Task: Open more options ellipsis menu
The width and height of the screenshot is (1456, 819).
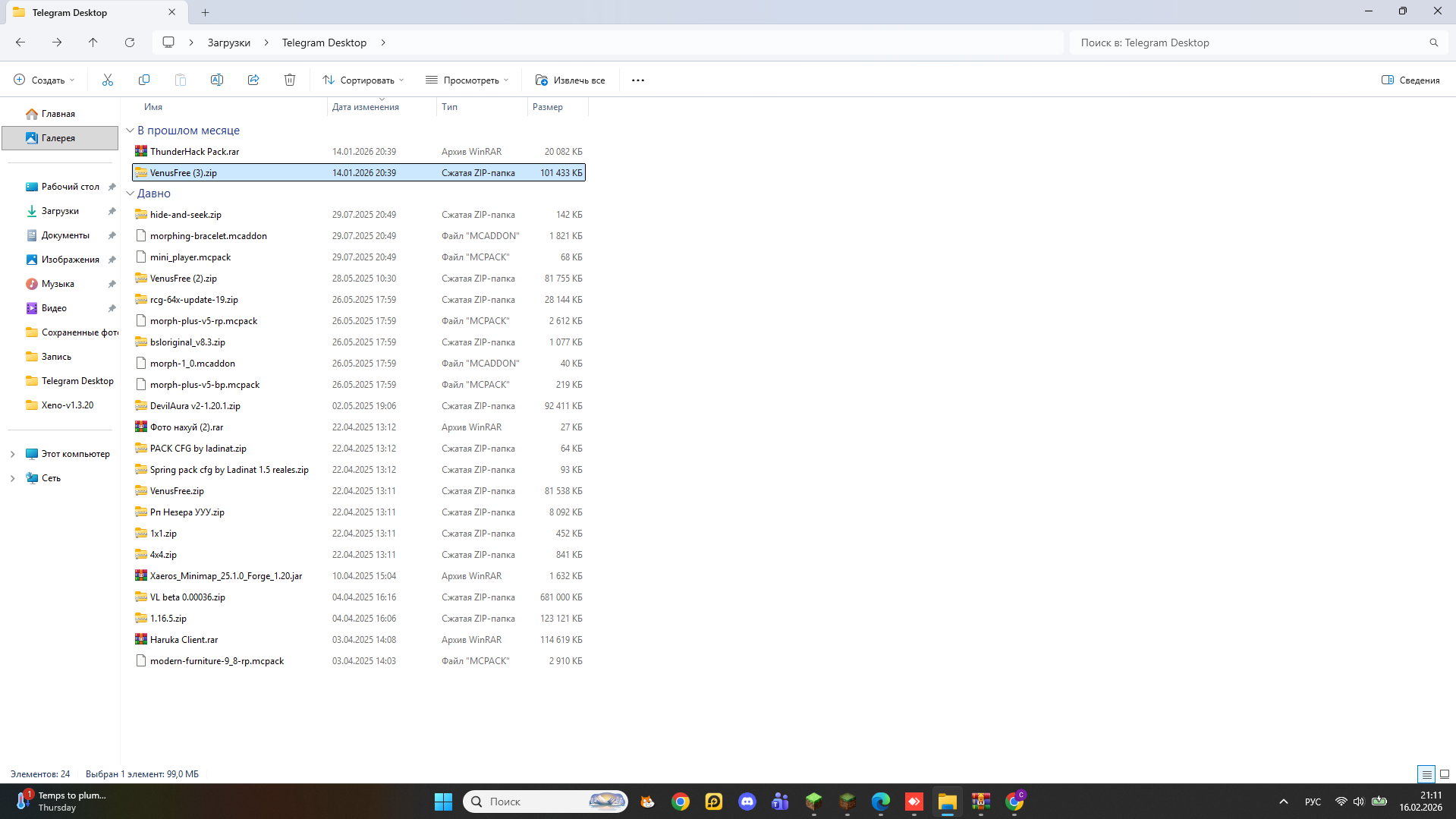Action: pos(638,80)
